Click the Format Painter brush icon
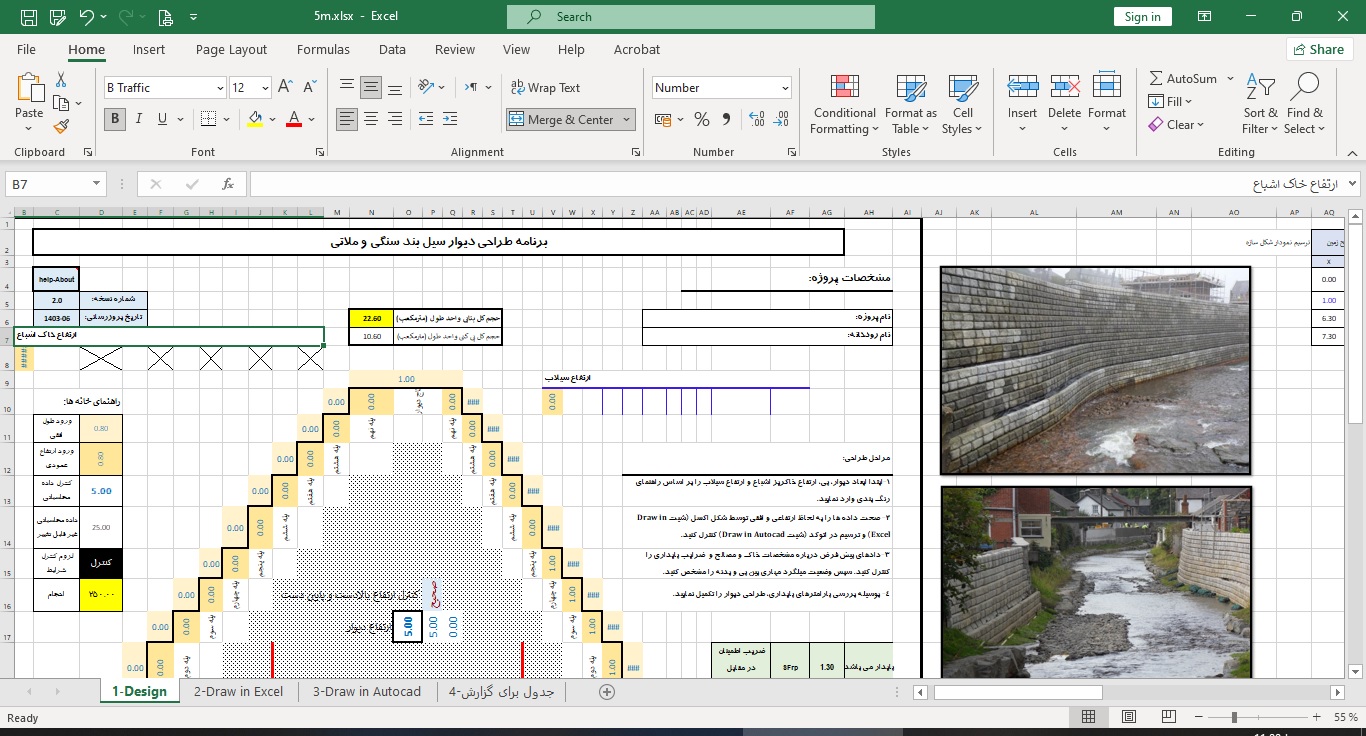This screenshot has height=736, width=1366. point(61,126)
